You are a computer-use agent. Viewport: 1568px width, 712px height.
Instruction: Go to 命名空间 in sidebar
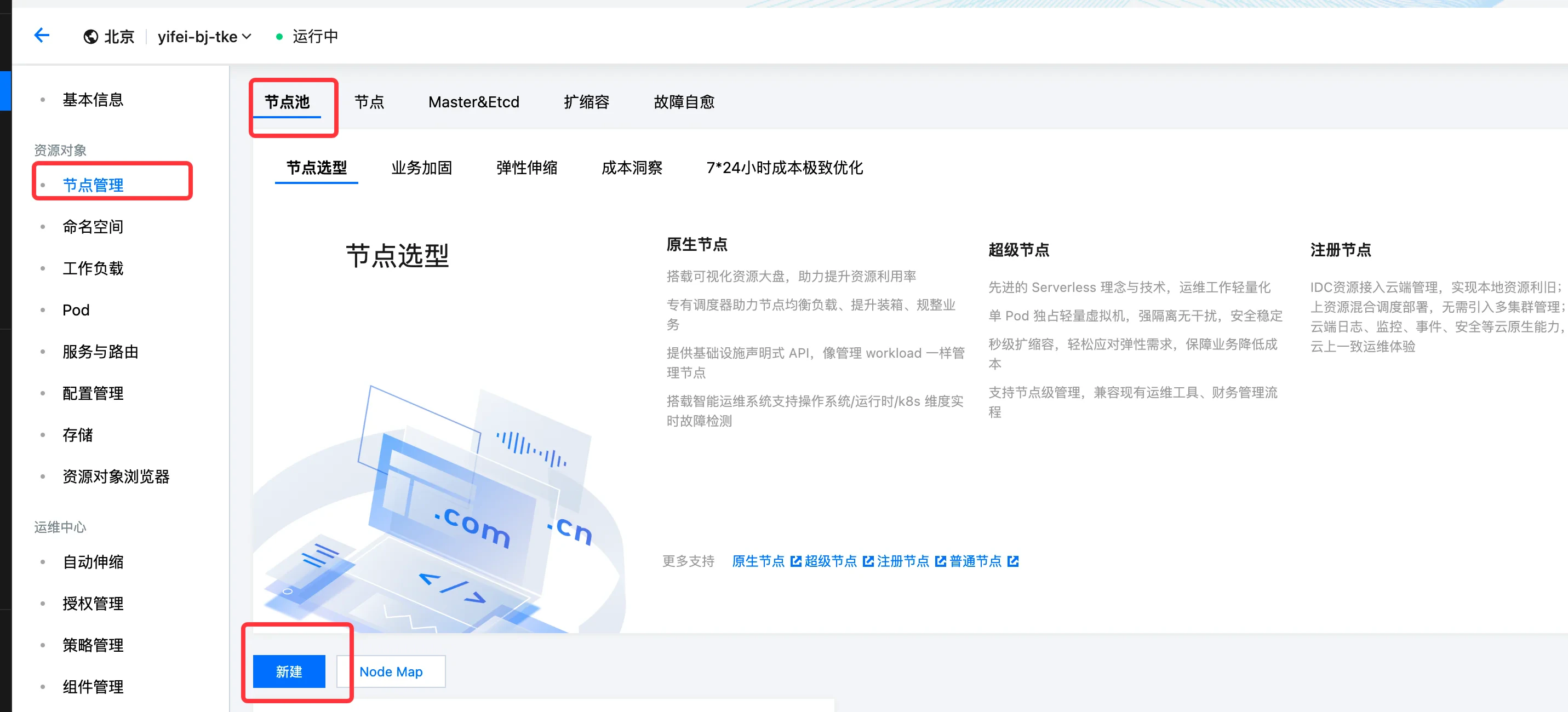click(x=93, y=226)
